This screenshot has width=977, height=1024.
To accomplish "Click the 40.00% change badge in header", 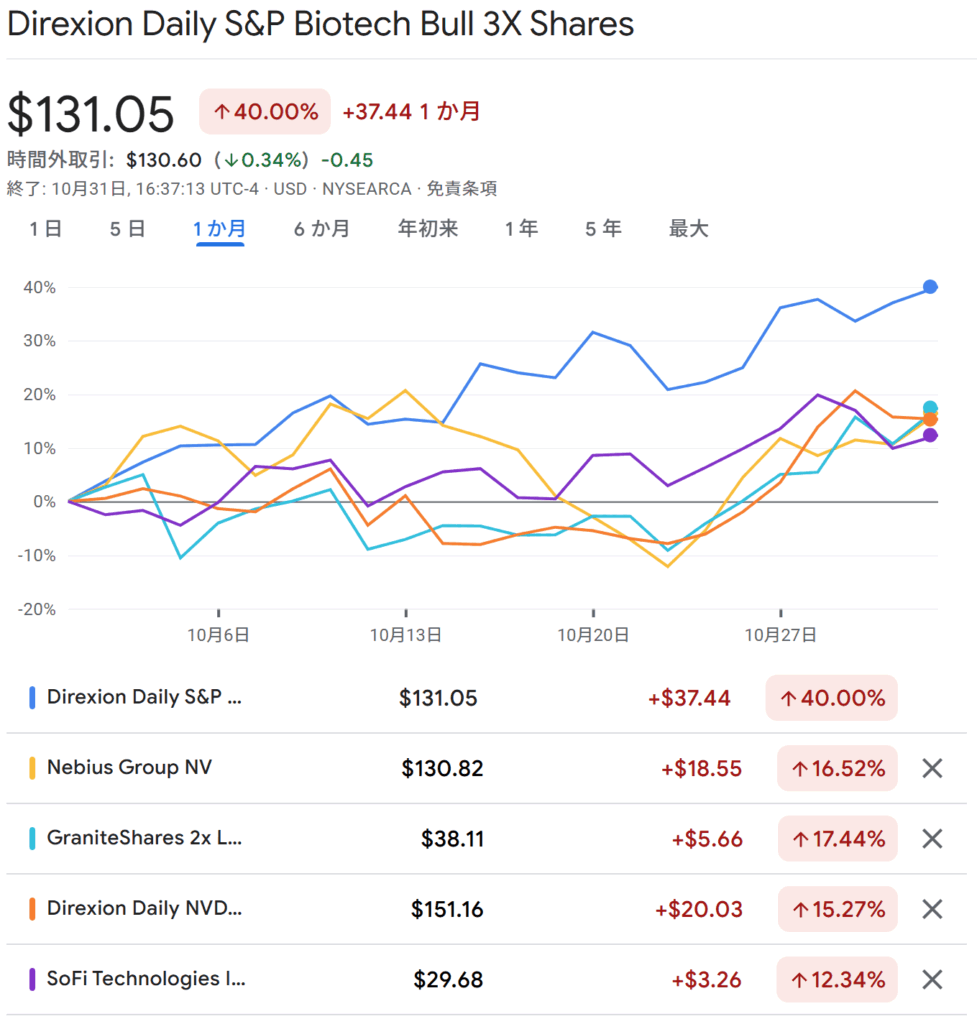I will [265, 111].
